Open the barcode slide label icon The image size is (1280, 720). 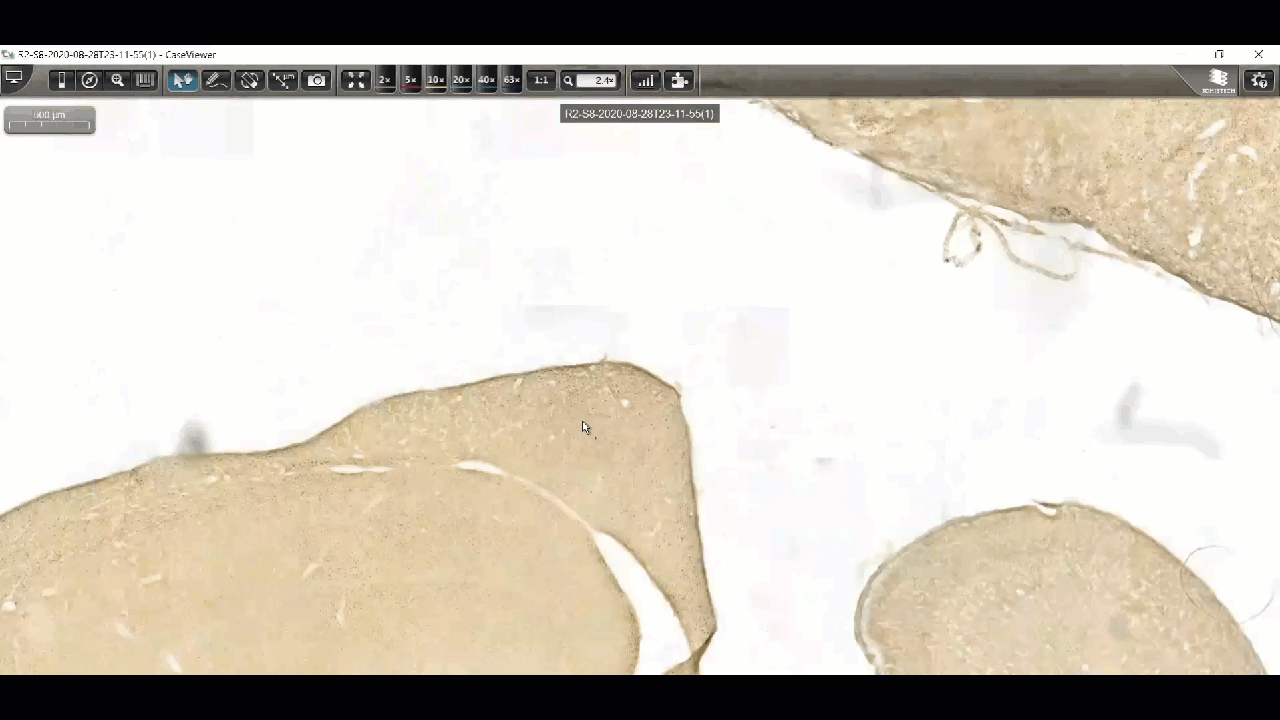pyautogui.click(x=145, y=80)
